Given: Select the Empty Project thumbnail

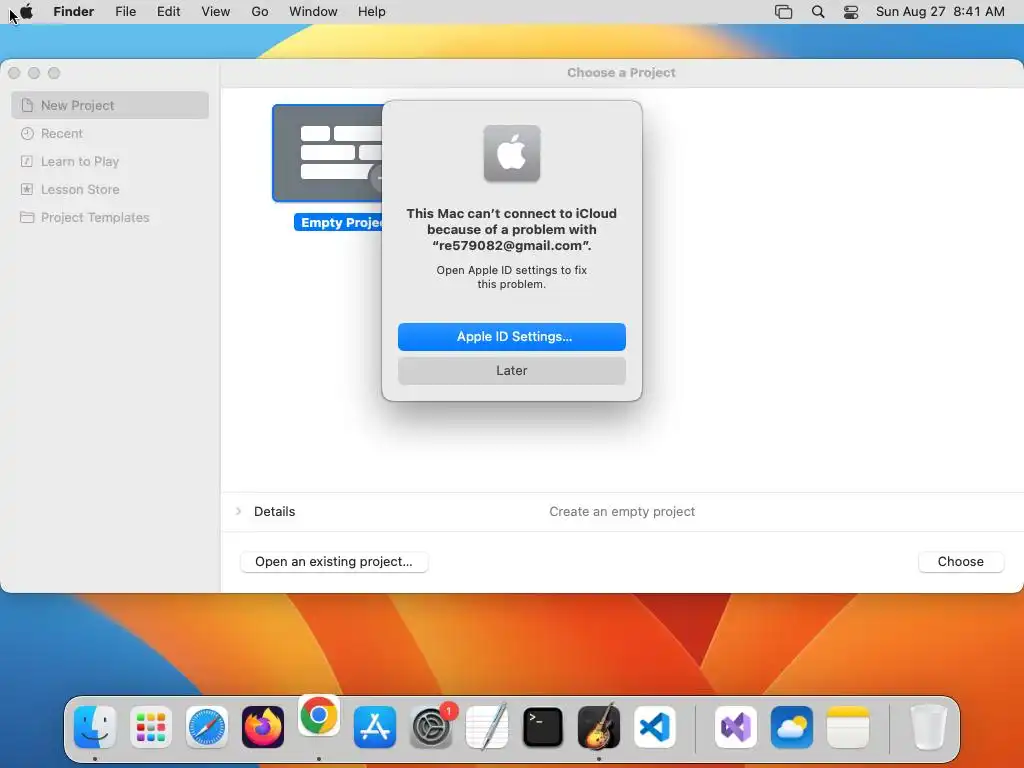Looking at the screenshot, I should (327, 153).
